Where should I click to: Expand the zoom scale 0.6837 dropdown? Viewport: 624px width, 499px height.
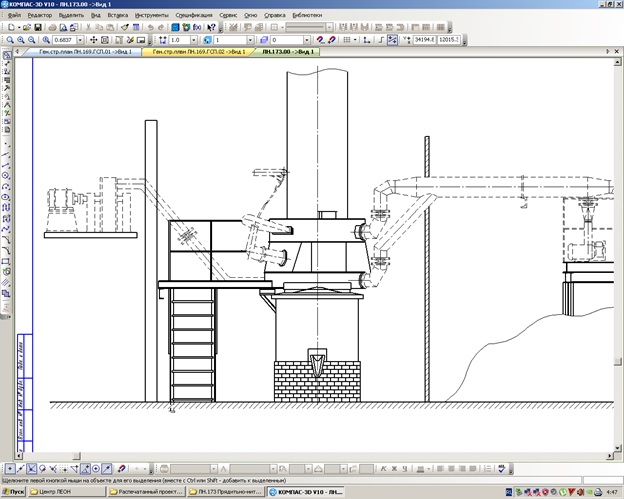[80, 40]
